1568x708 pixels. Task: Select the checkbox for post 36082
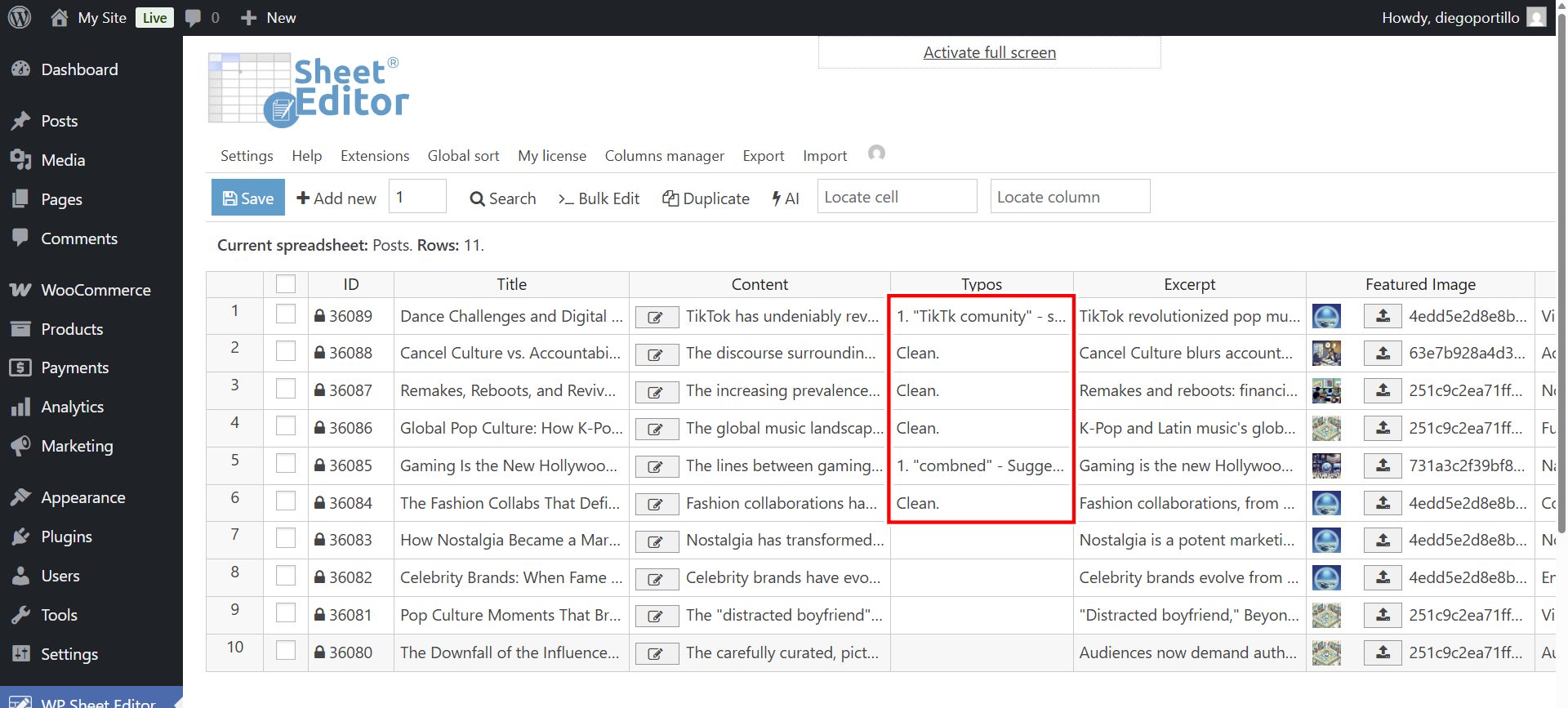[x=286, y=576]
